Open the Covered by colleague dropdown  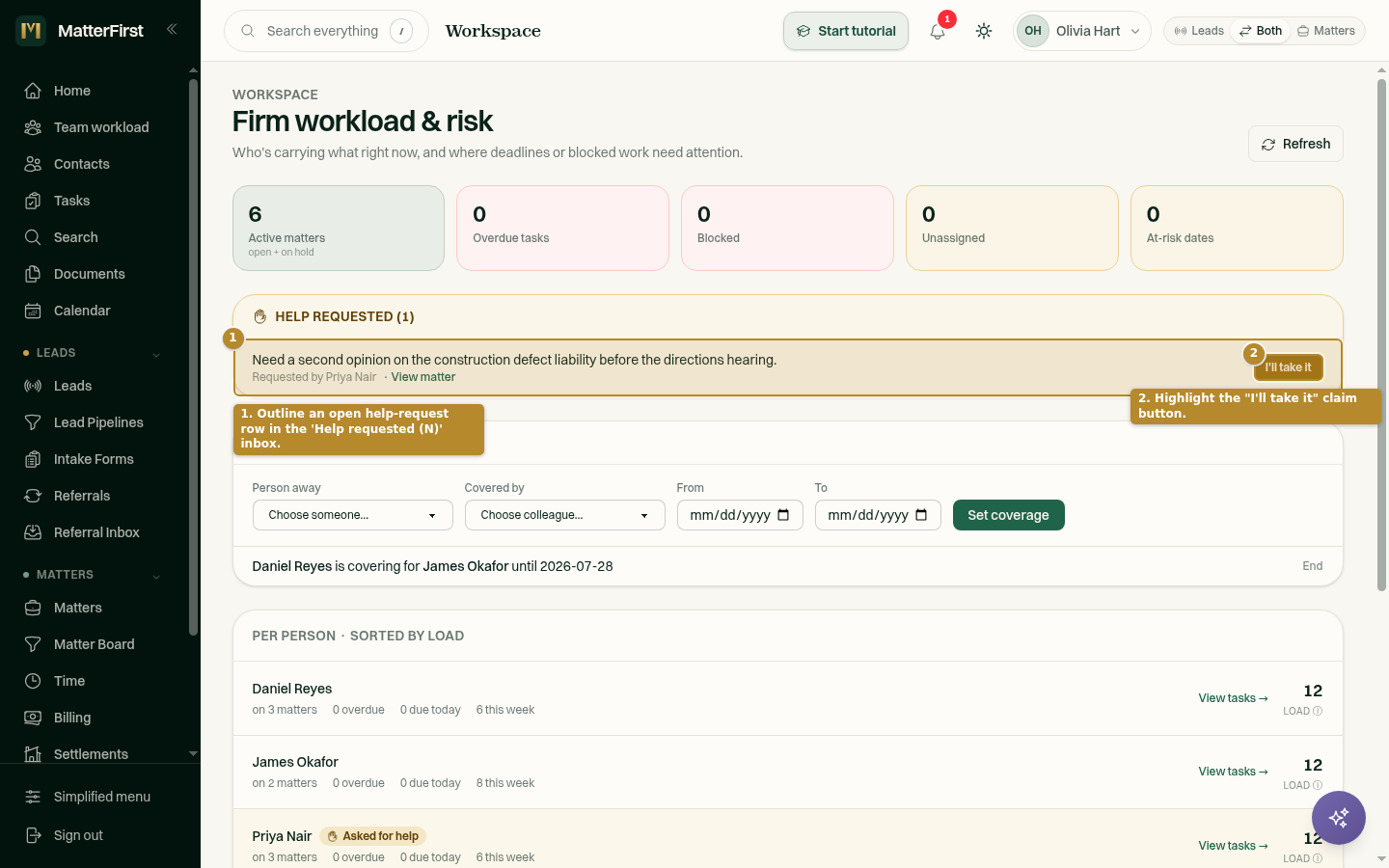coord(565,515)
